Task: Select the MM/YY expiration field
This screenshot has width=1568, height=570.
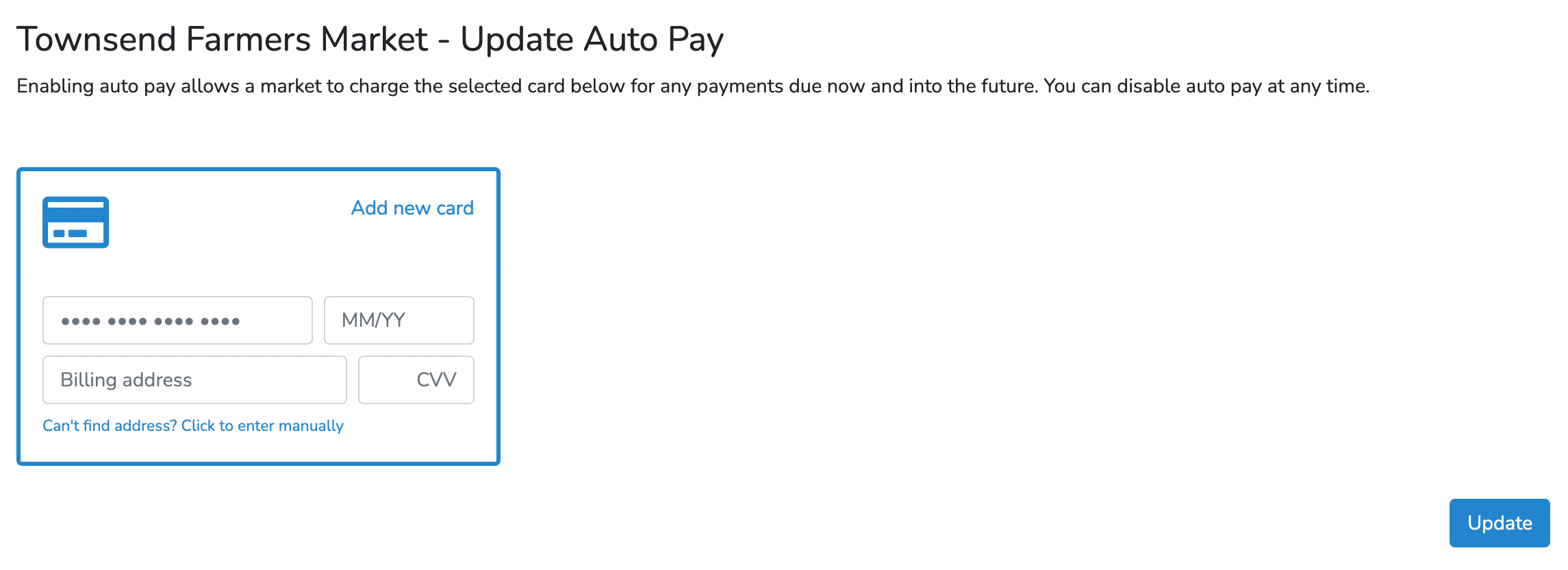Action: tap(399, 320)
